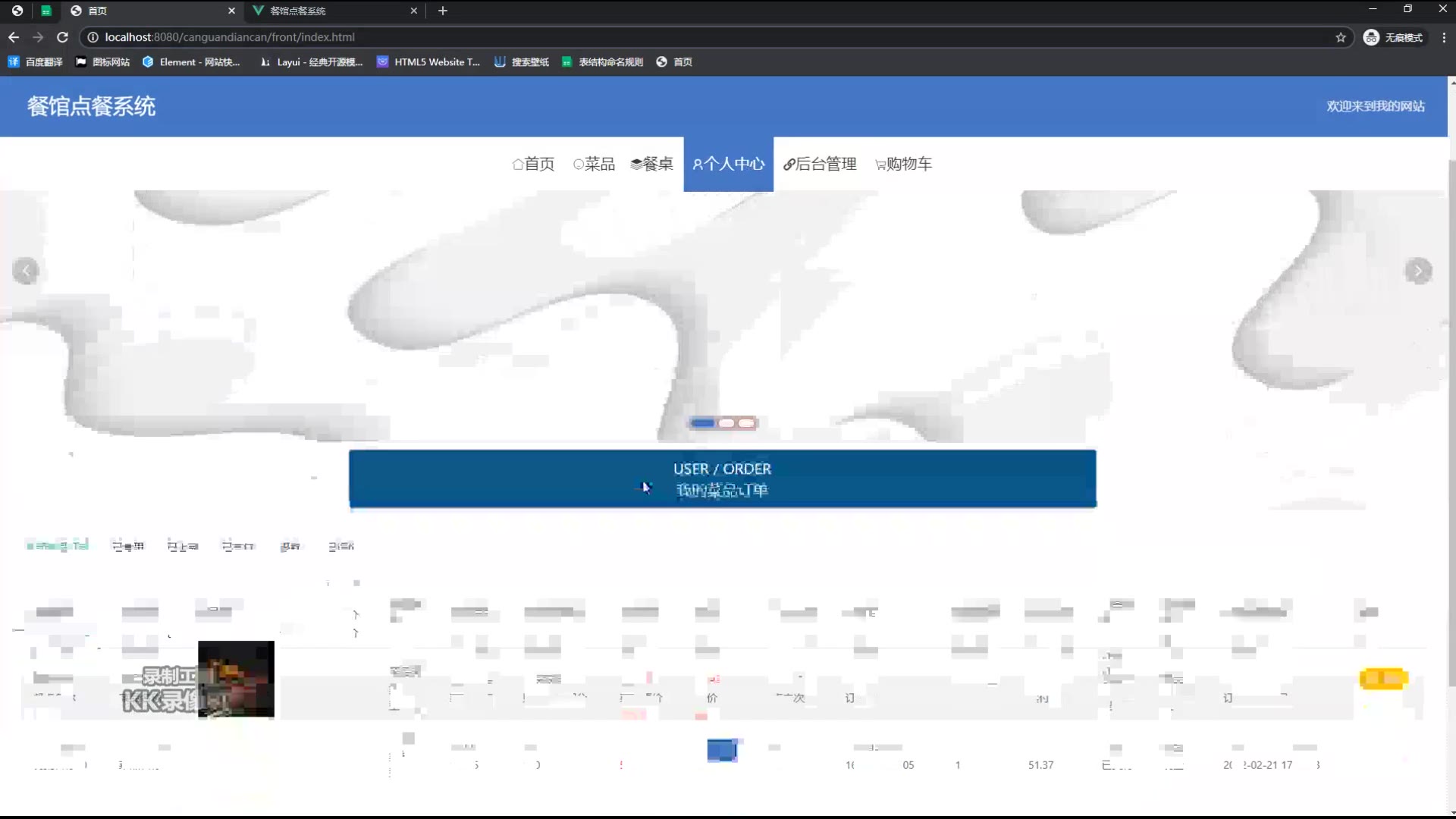
Task: Click the dish photo thumbnail in order table
Action: (x=236, y=678)
